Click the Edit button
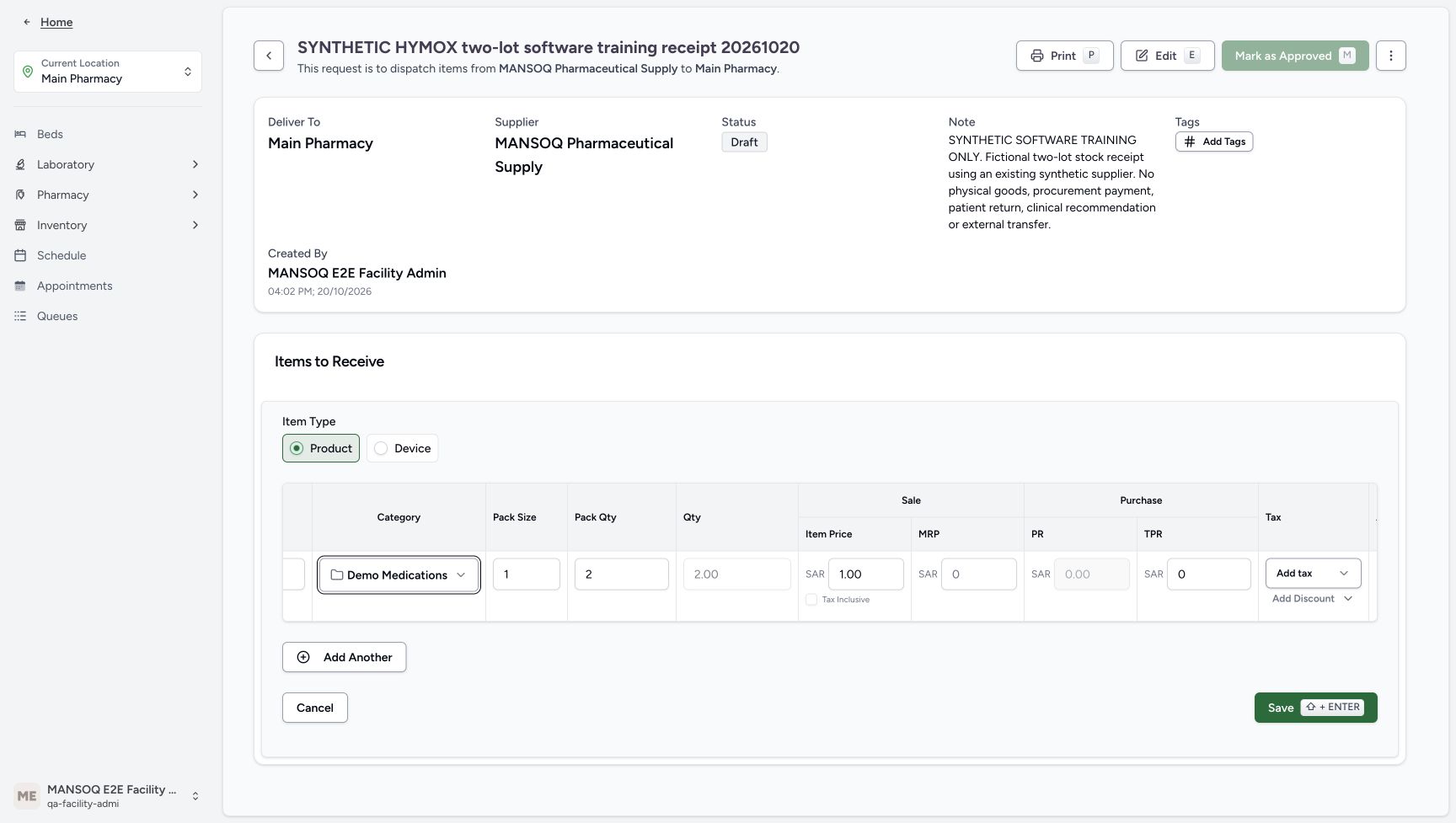 [1167, 56]
